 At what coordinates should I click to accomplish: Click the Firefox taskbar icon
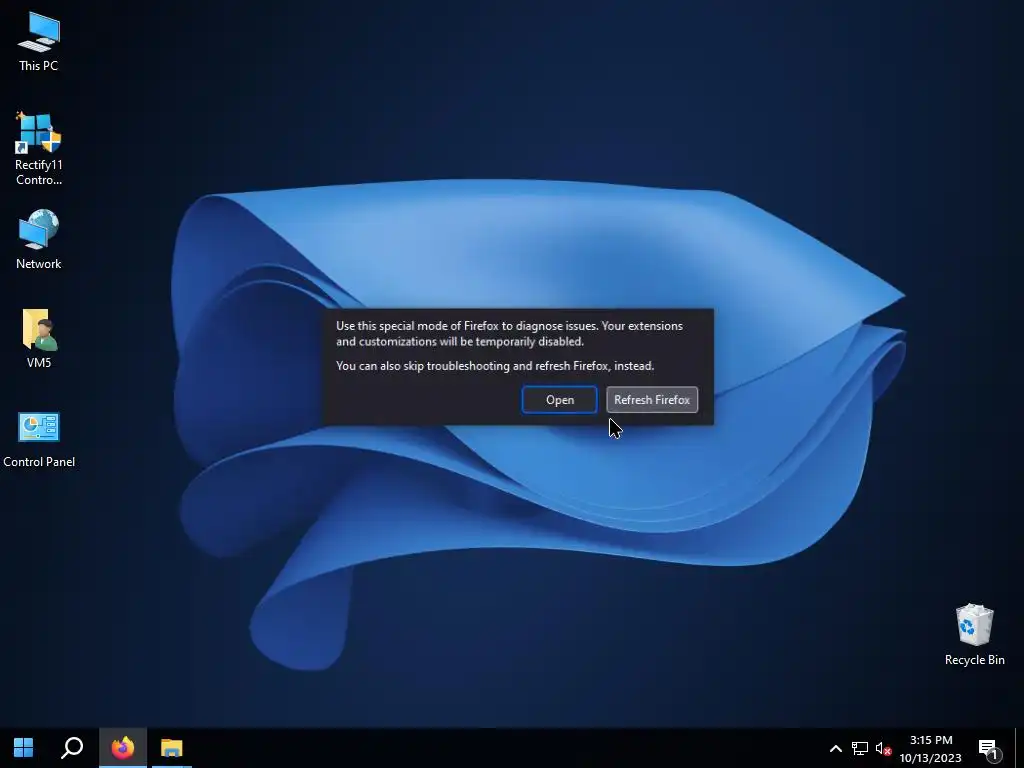123,748
